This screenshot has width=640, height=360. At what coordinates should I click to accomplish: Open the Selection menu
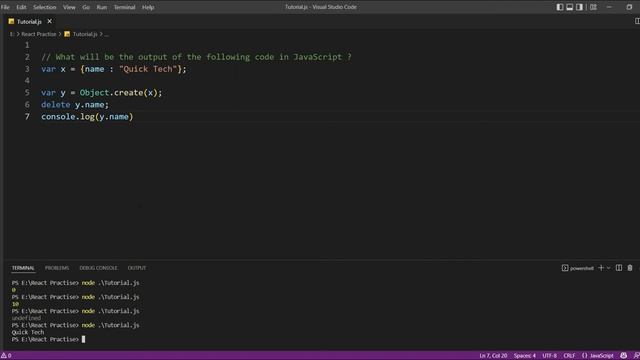[x=44, y=7]
